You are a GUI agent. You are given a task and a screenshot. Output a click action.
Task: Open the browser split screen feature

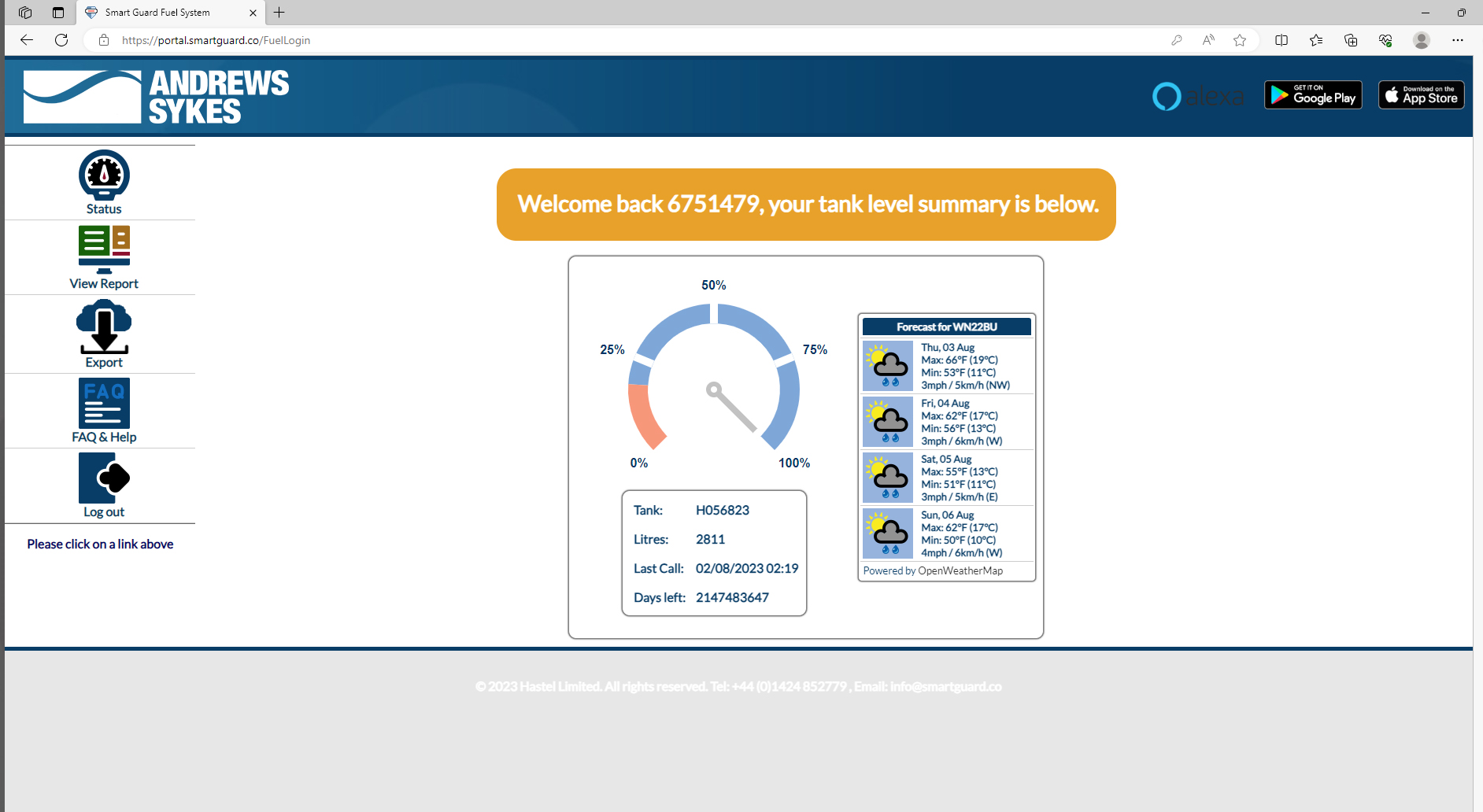tap(1281, 39)
